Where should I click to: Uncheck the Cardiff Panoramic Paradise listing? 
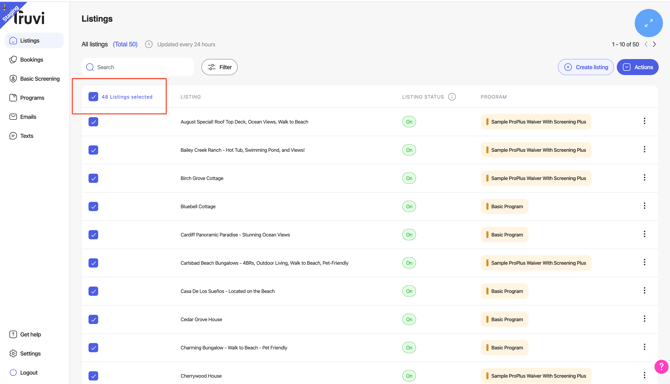point(93,235)
